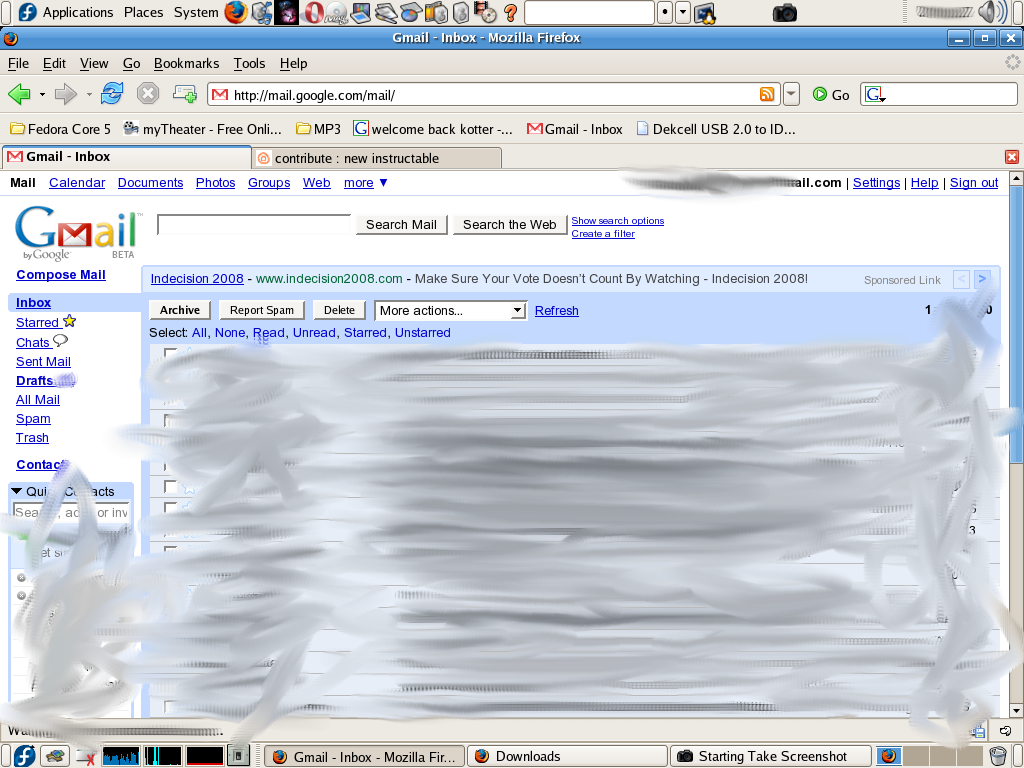Click the Starred star icon in sidebar
Viewport: 1024px width, 768px height.
tap(69, 321)
